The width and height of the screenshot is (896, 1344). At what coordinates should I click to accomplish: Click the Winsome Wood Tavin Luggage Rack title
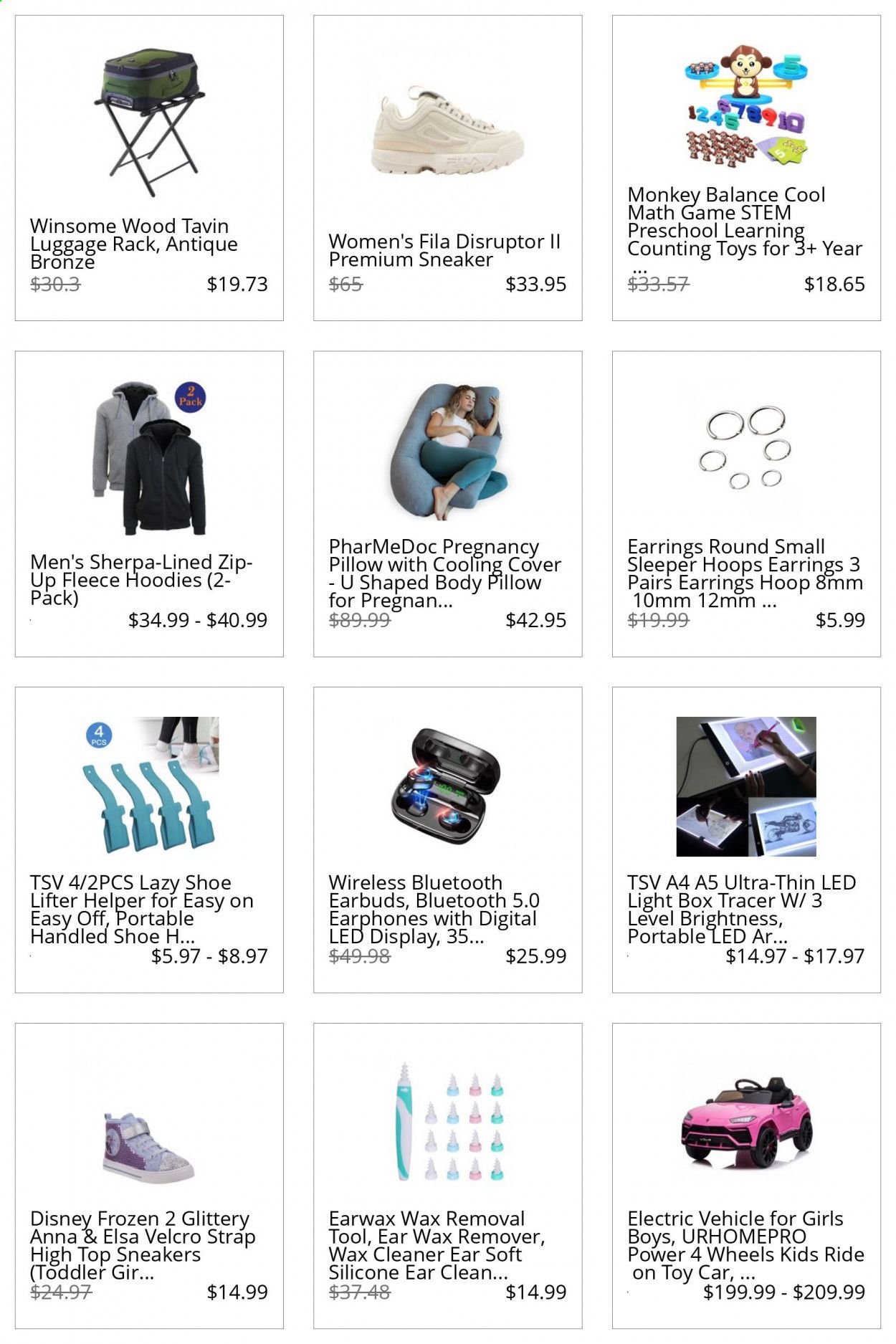coord(134,244)
